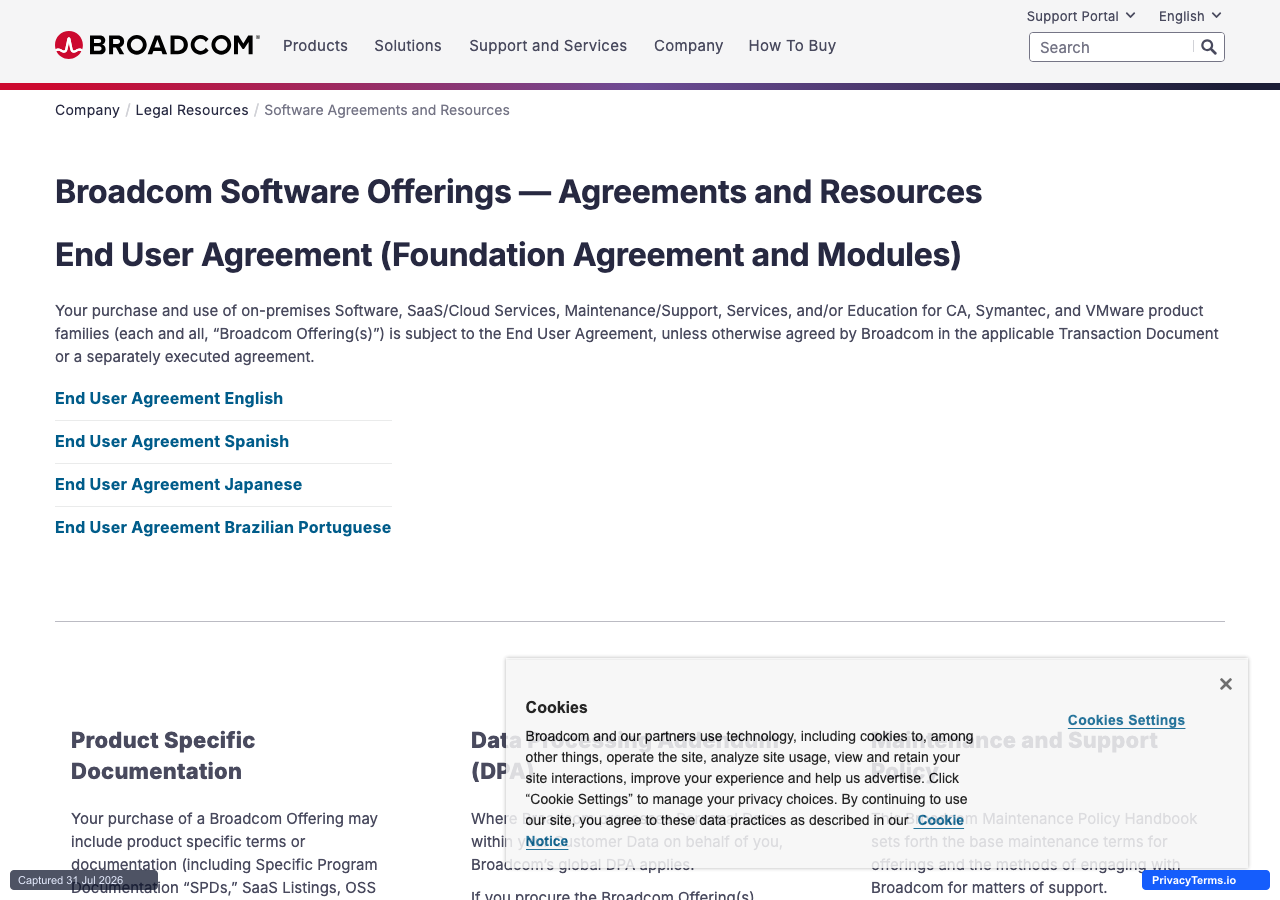Click Software Agreements and Resources breadcrumb text
This screenshot has height=900, width=1280.
pyautogui.click(x=387, y=110)
